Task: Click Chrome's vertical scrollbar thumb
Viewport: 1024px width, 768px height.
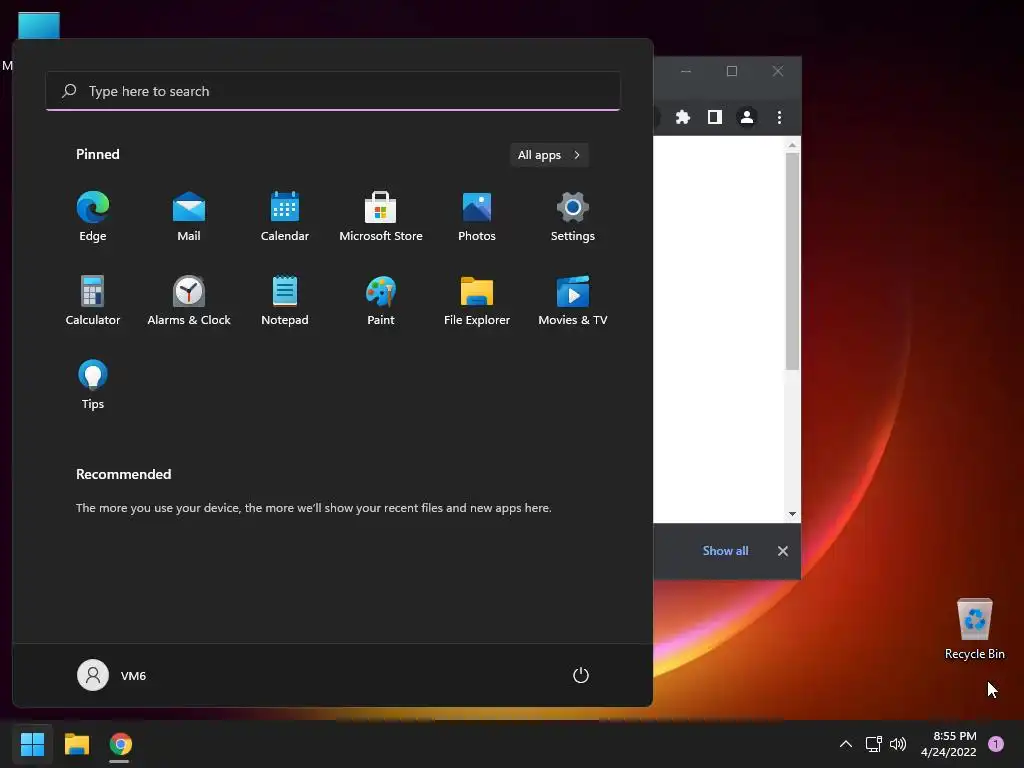Action: click(792, 261)
